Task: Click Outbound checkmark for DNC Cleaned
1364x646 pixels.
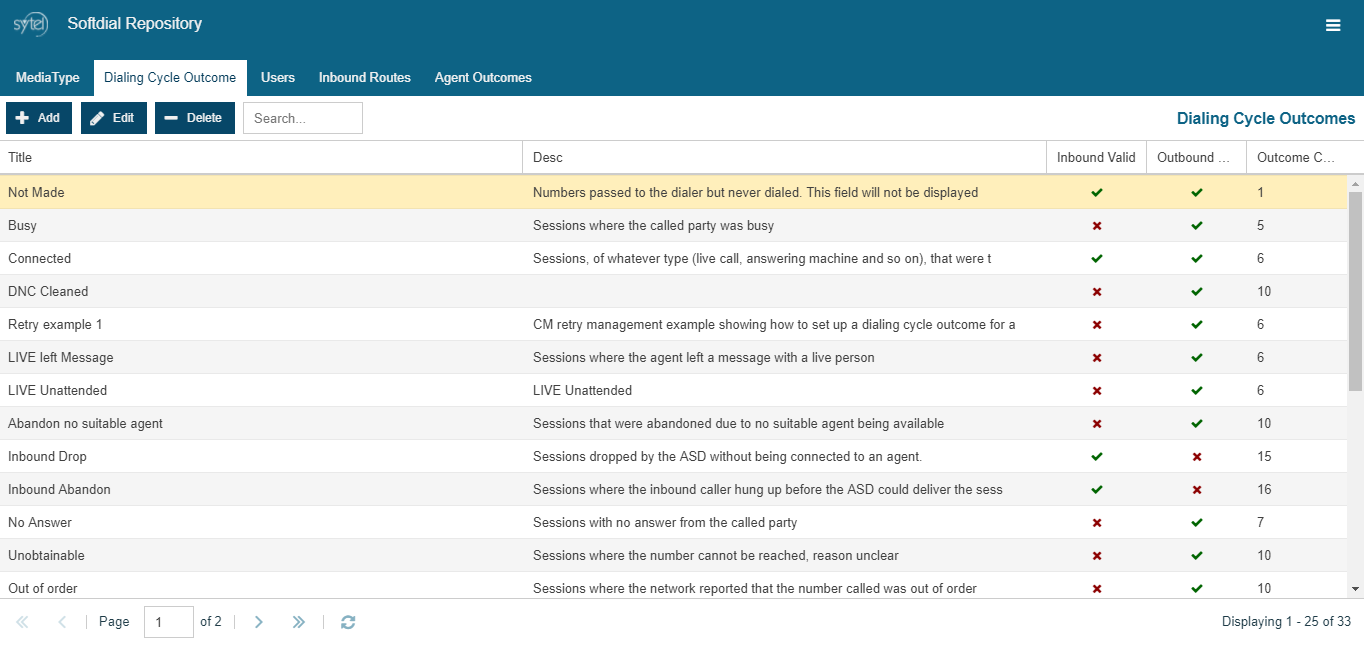Action: 1197,292
